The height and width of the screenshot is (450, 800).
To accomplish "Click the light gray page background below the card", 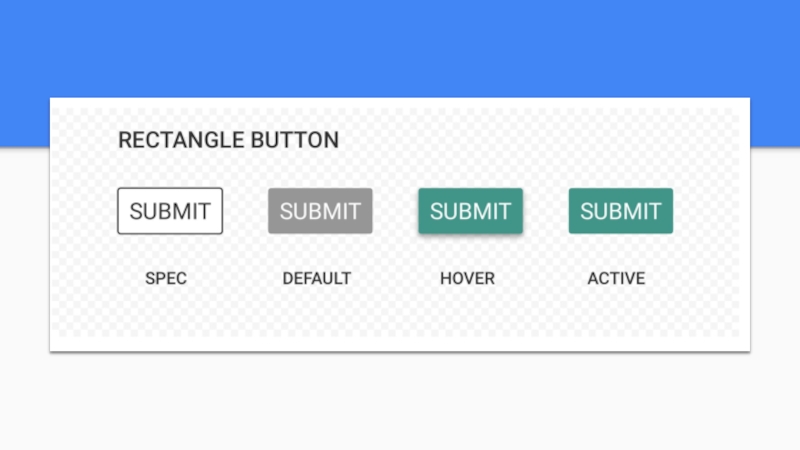I will coord(400,402).
